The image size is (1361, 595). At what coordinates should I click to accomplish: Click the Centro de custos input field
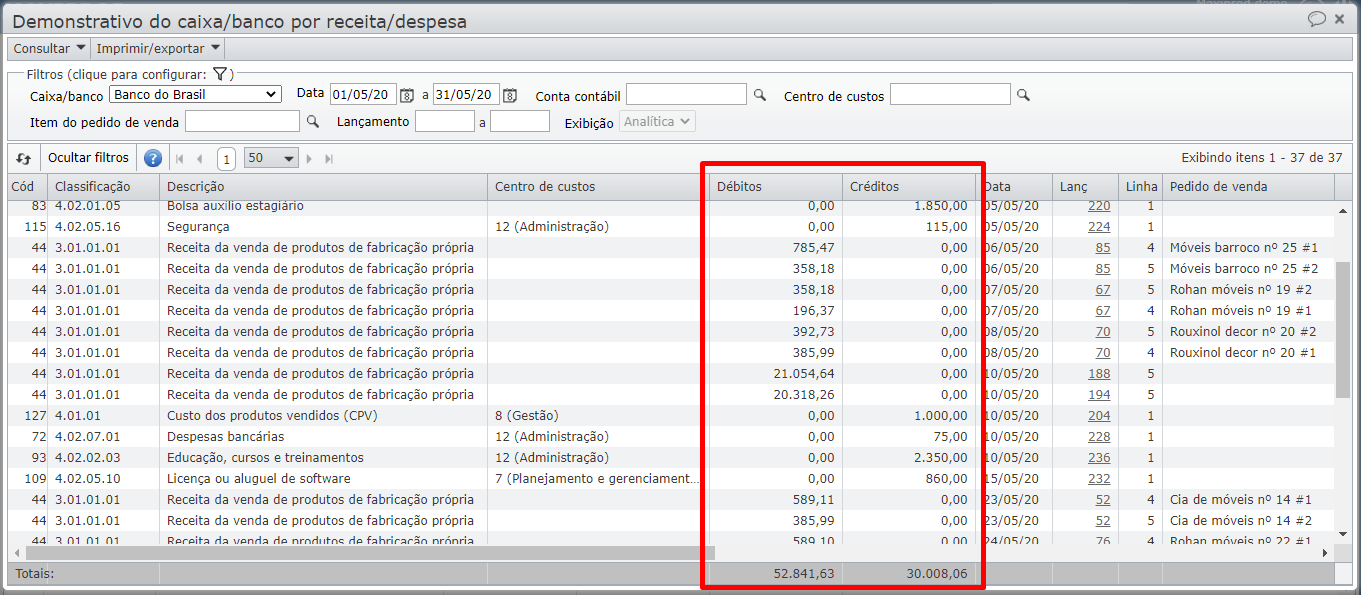pyautogui.click(x=950, y=94)
